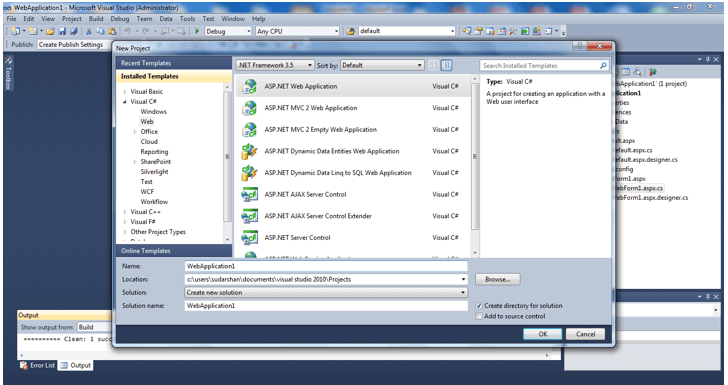Switch to the Error List tab
Viewport: 728px width, 385px height.
click(x=38, y=365)
